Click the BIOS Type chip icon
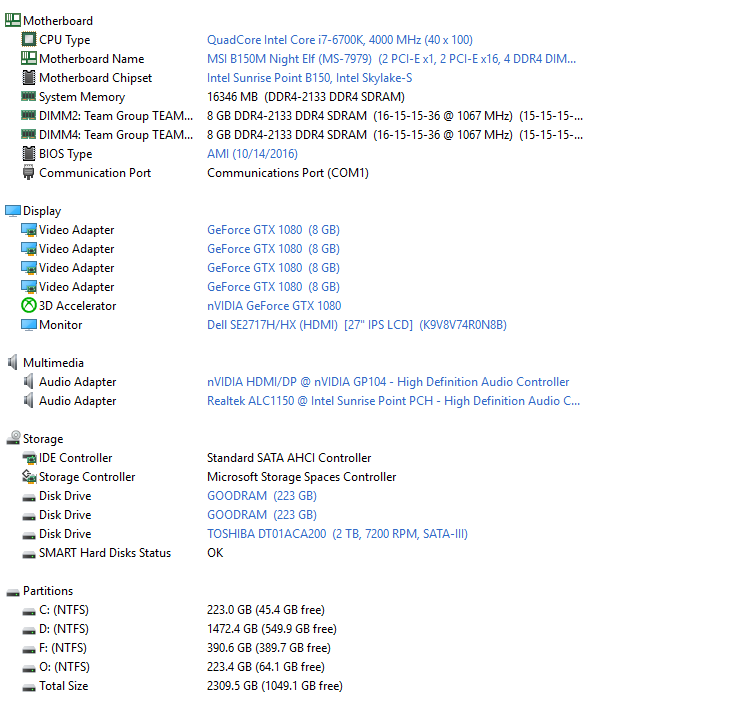751x716 pixels. pos(29,153)
